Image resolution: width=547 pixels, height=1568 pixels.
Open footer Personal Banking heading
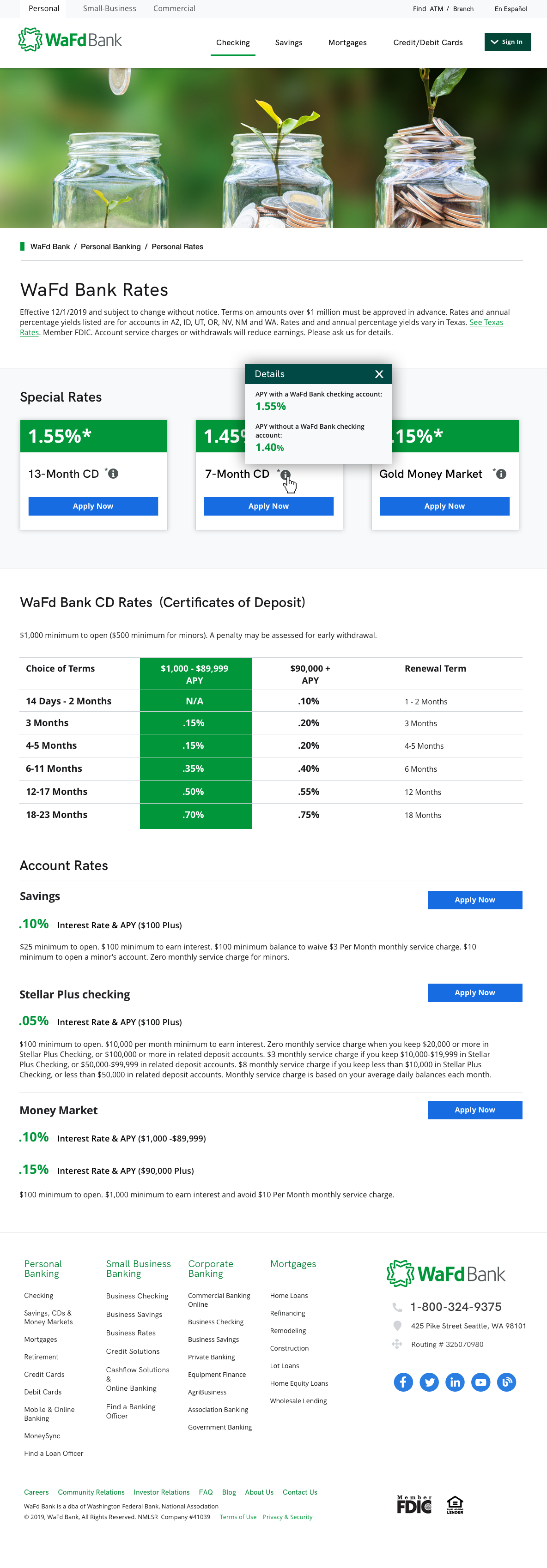coord(43,1268)
